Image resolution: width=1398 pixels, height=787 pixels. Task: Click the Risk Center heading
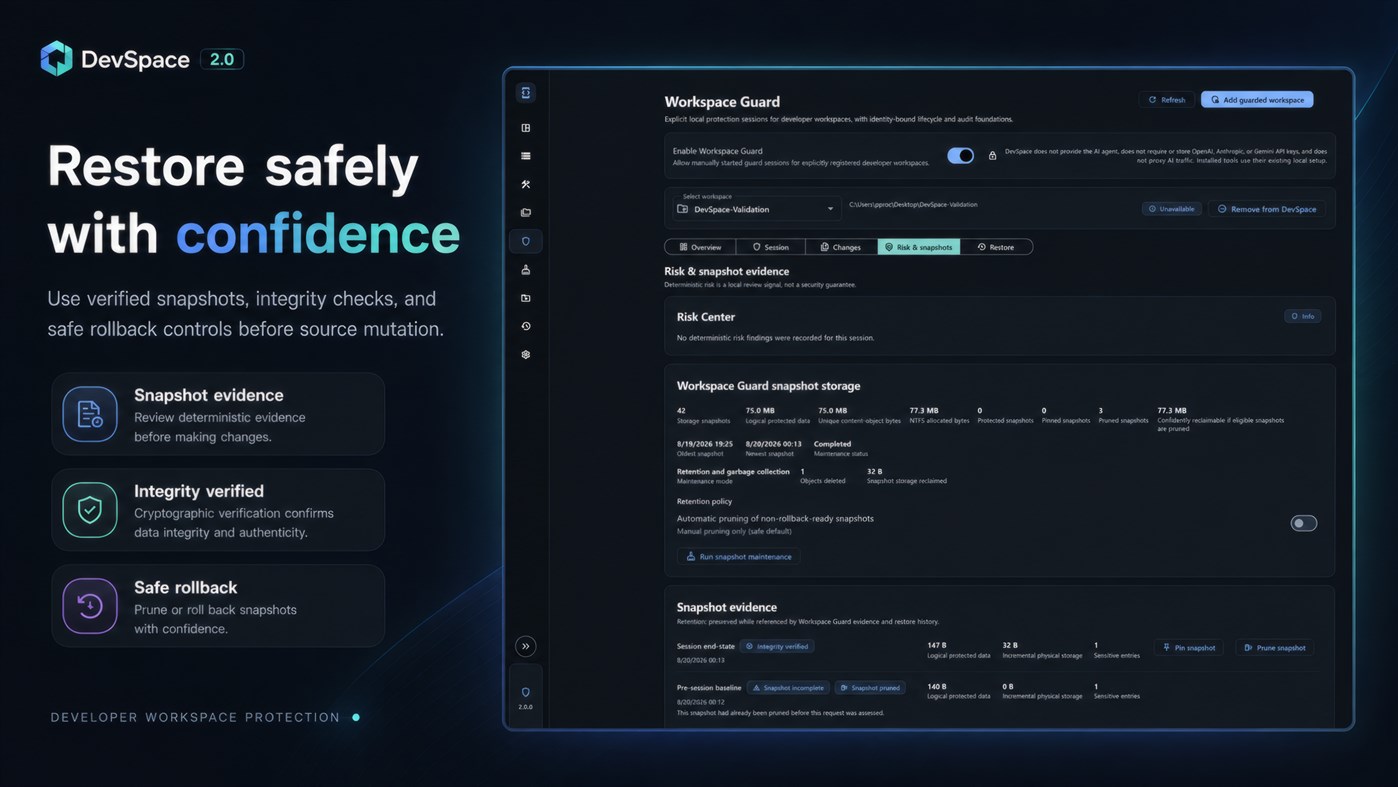tap(706, 317)
